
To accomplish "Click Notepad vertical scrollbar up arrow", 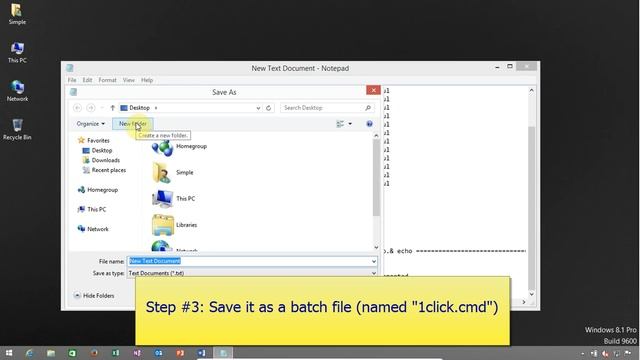I will (x=531, y=90).
